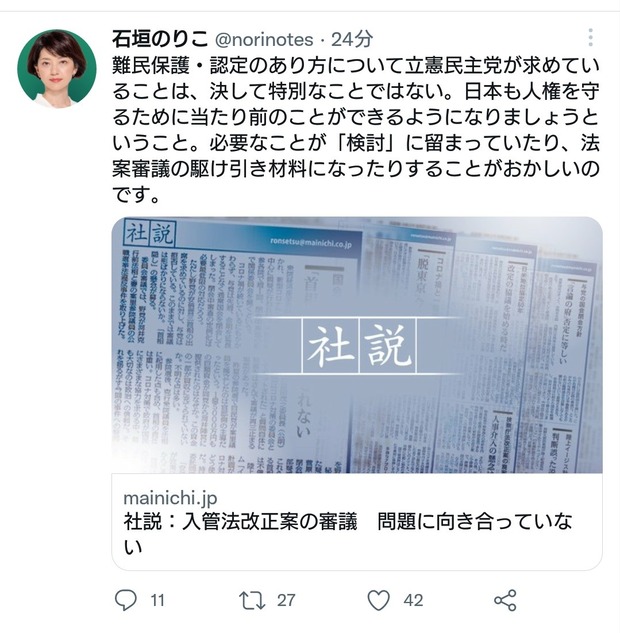This screenshot has height=633, width=620.
Task: Click the 24分 timestamp
Action: pos(352,39)
